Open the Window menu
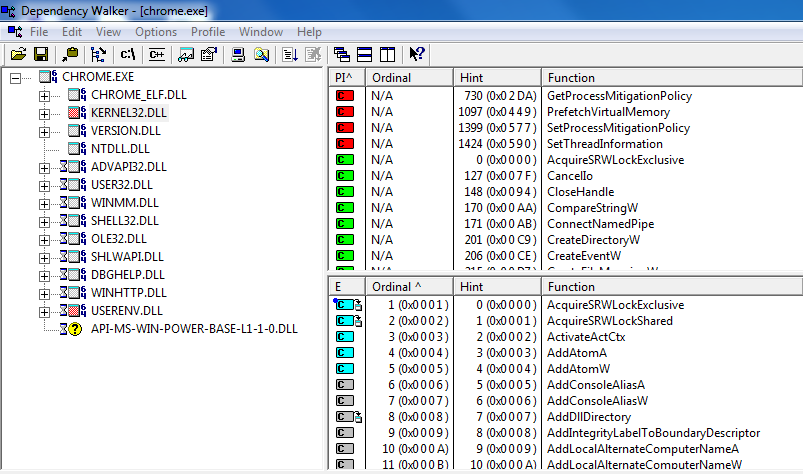Viewport: 803px width, 474px height. 261,32
